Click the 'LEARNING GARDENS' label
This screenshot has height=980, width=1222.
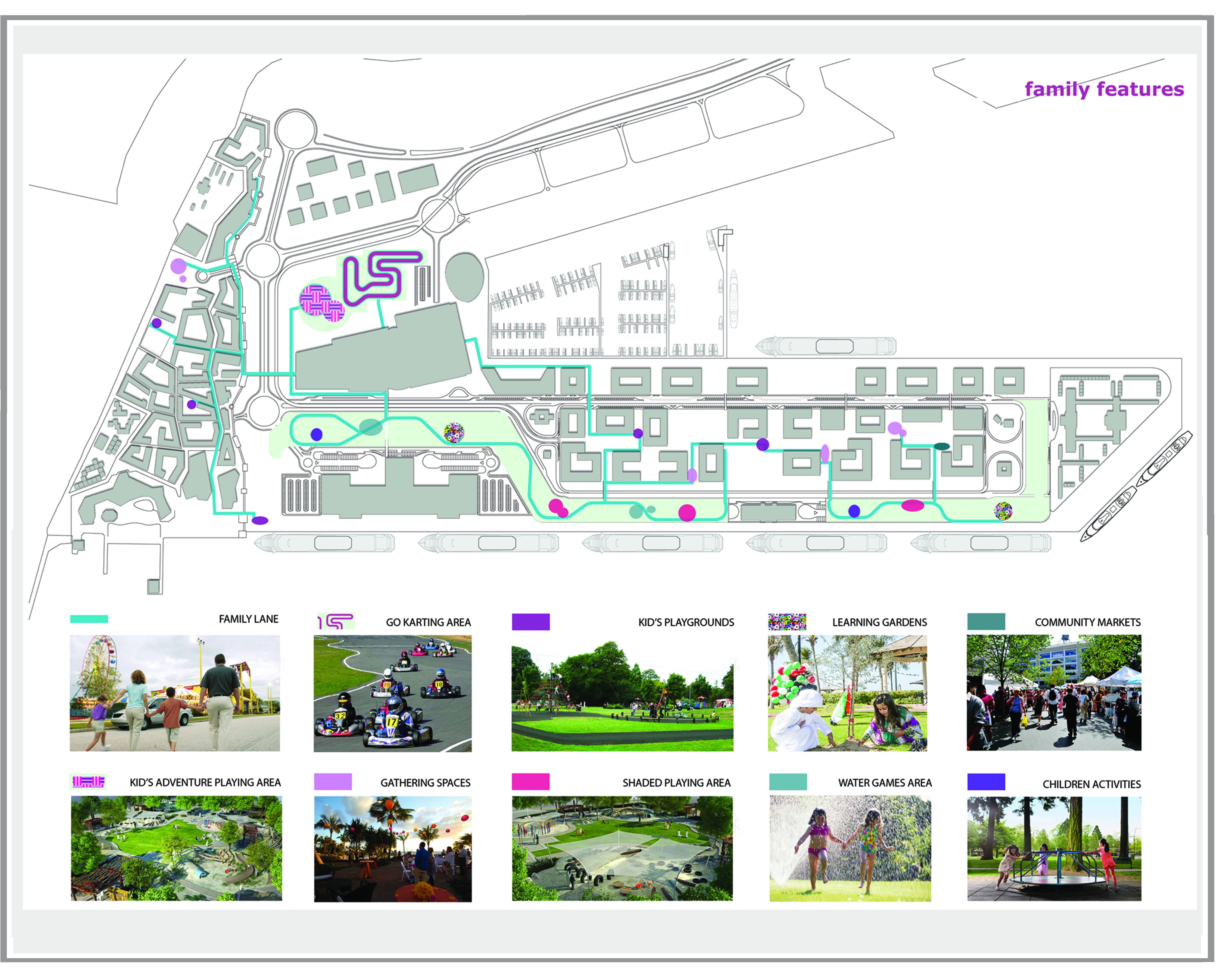(880, 622)
